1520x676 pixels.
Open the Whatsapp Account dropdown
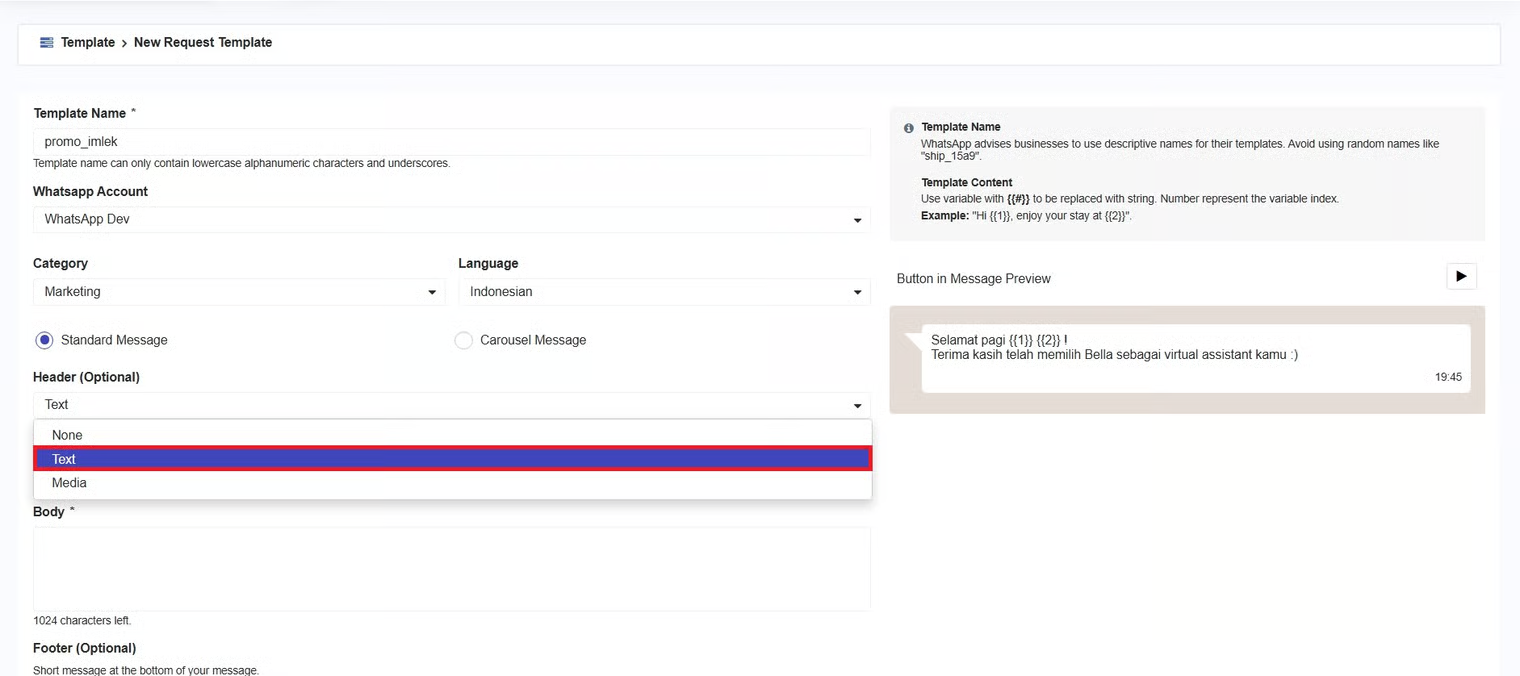click(451, 219)
